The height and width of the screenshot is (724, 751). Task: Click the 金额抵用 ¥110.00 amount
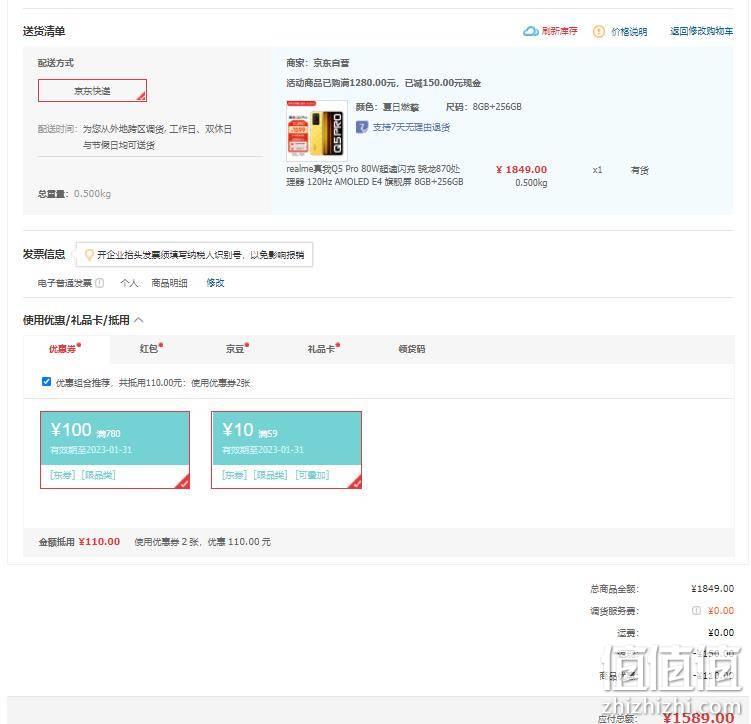pos(99,542)
